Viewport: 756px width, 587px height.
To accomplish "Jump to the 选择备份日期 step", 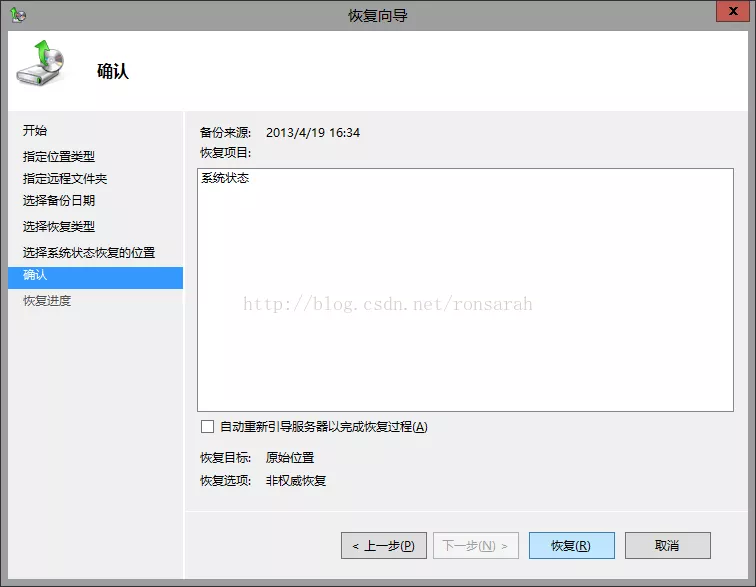I will (x=59, y=201).
